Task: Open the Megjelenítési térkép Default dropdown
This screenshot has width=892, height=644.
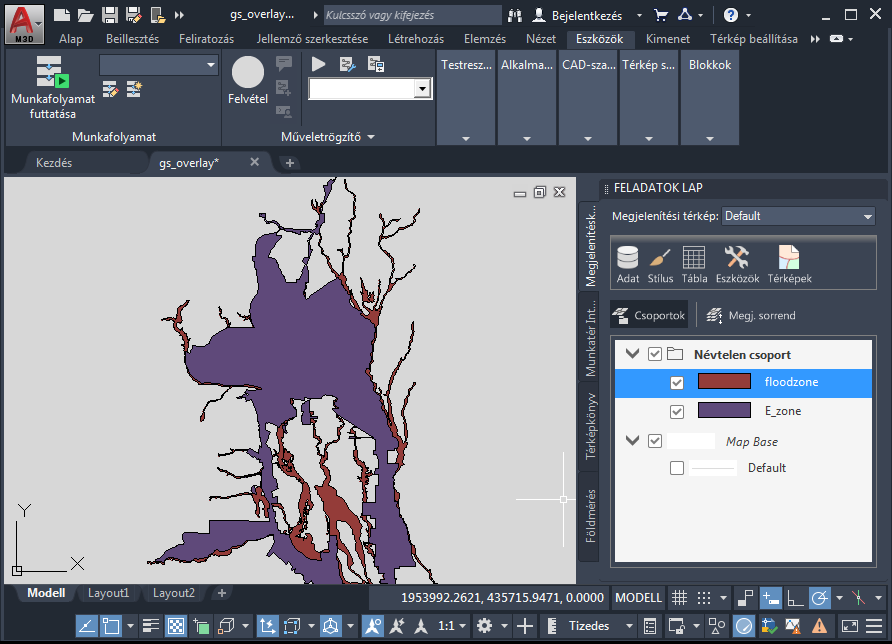Action: tap(797, 216)
